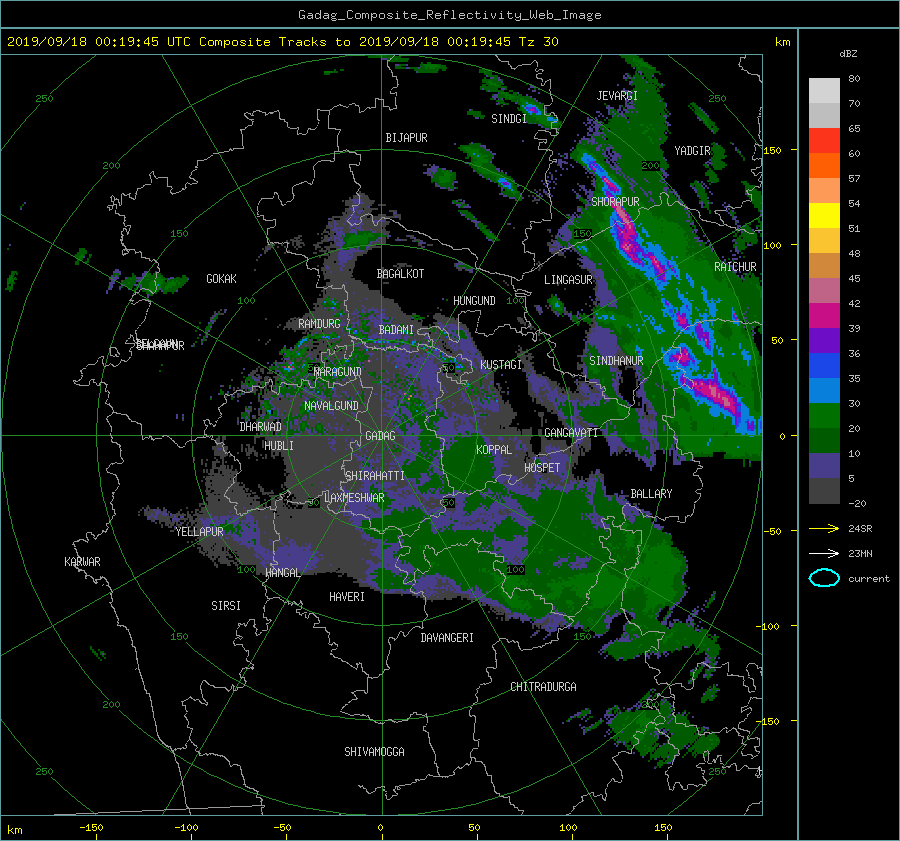
Task: Click the CHITRADURGA map label
Action: [x=543, y=687]
